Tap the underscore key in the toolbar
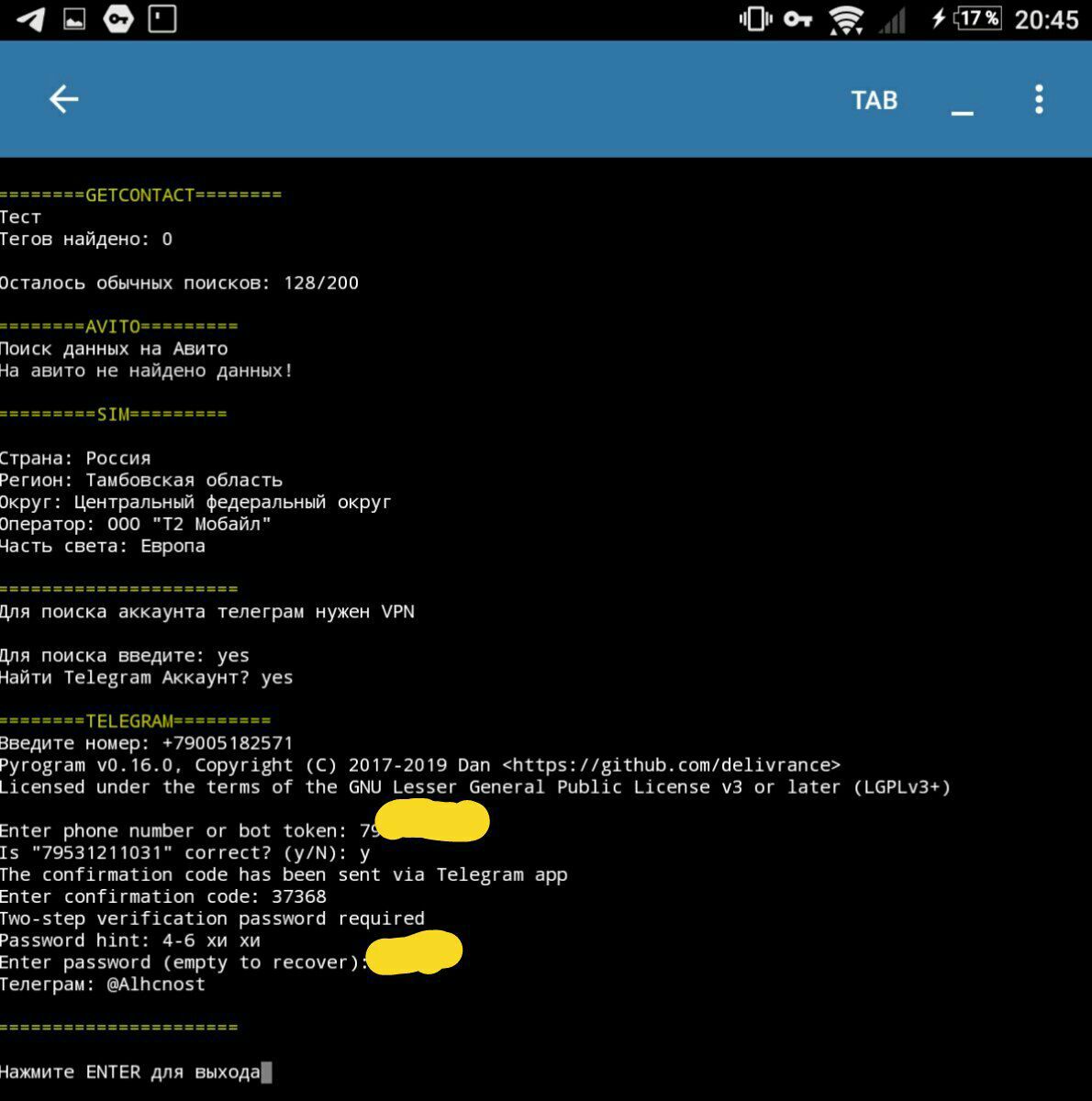This screenshot has height=1101, width=1092. [x=962, y=112]
